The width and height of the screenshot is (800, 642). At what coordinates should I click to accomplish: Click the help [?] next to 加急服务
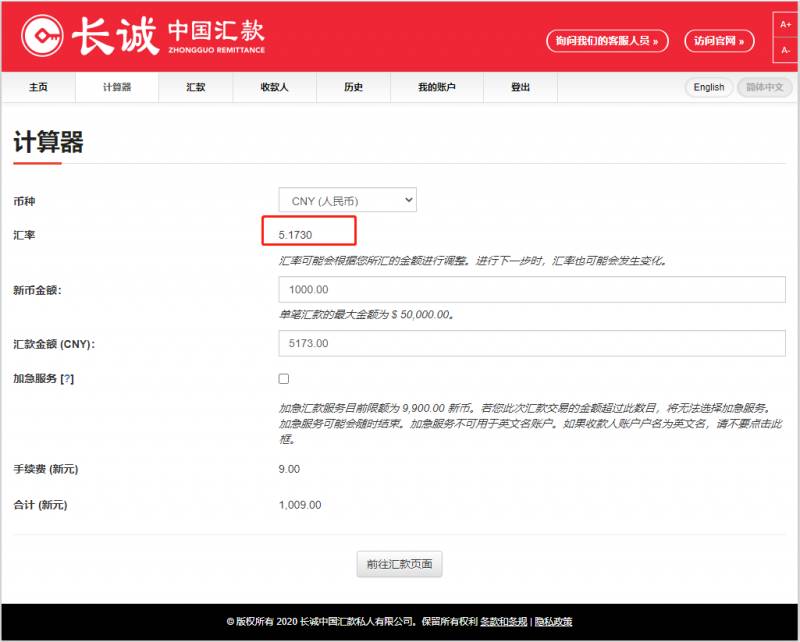click(x=67, y=379)
